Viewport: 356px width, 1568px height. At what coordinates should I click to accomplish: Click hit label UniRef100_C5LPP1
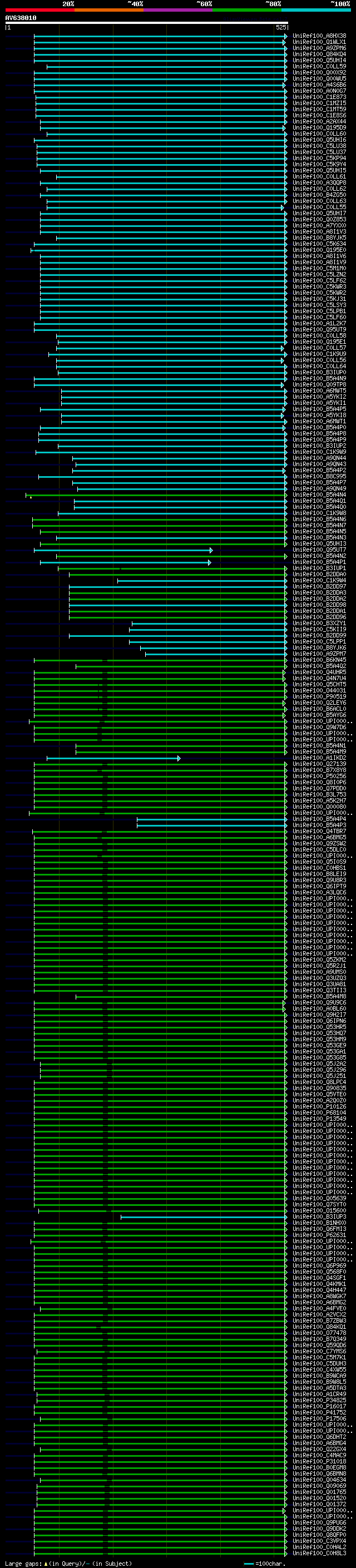319,641
